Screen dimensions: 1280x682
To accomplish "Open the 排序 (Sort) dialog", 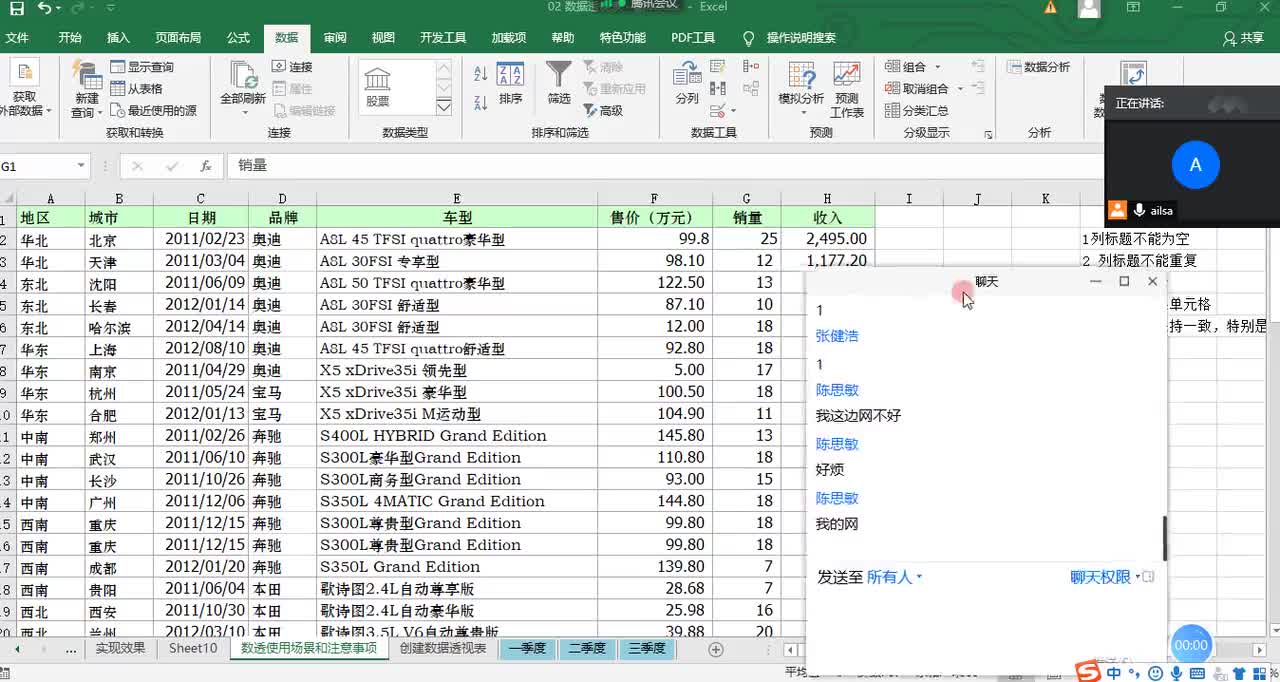I will pyautogui.click(x=510, y=84).
